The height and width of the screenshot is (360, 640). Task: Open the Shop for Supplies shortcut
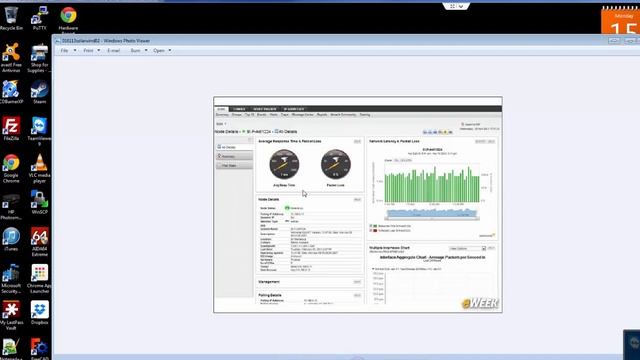click(x=39, y=58)
